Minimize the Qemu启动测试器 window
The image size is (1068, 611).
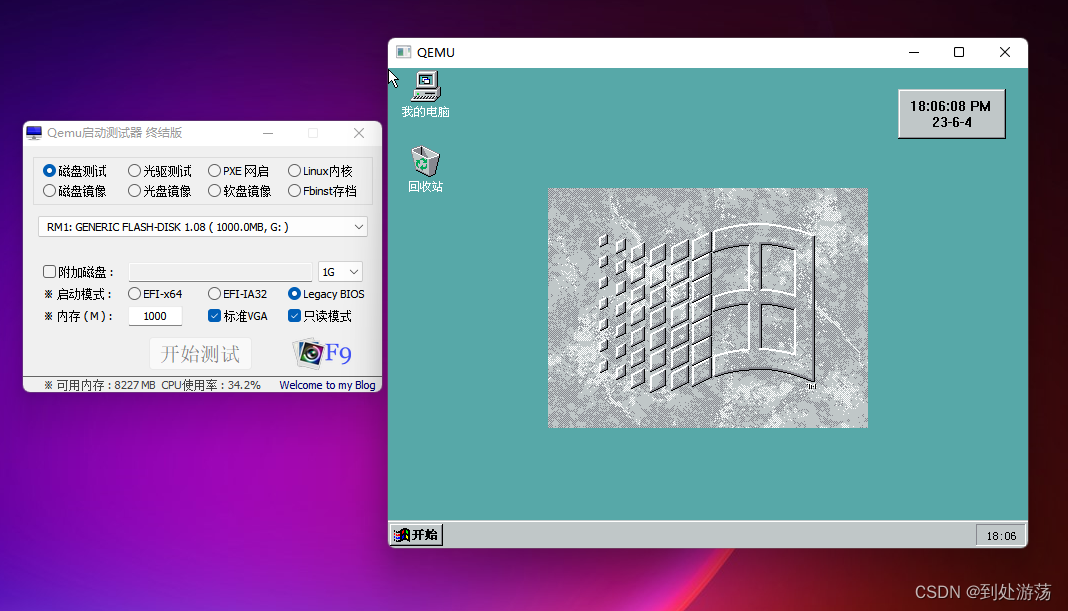[x=268, y=133]
